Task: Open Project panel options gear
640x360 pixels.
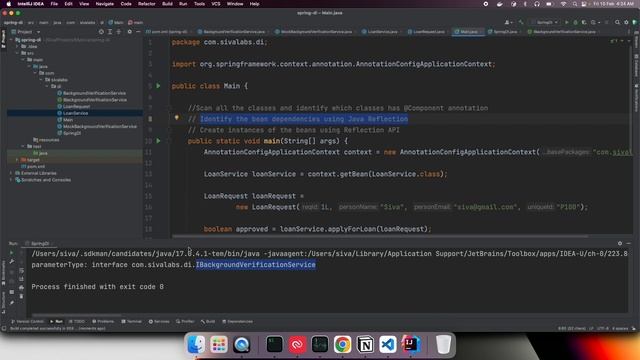Action: point(130,32)
